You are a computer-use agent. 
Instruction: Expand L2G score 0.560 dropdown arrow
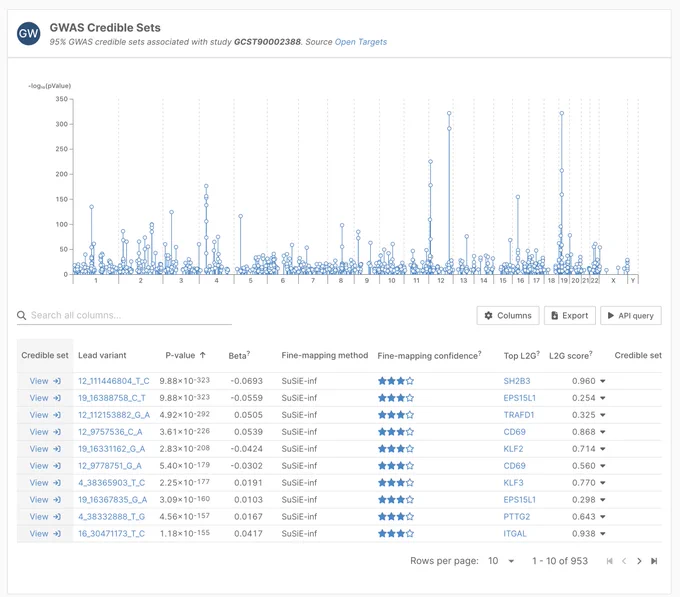602,466
